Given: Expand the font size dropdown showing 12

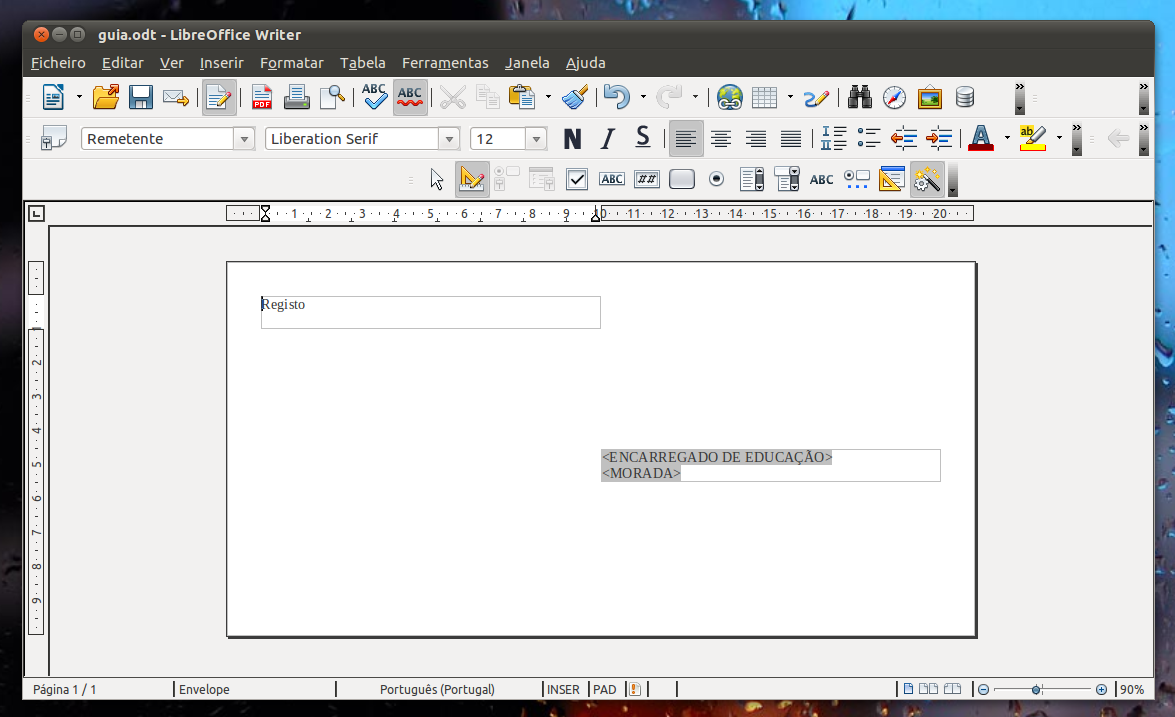Looking at the screenshot, I should (535, 138).
